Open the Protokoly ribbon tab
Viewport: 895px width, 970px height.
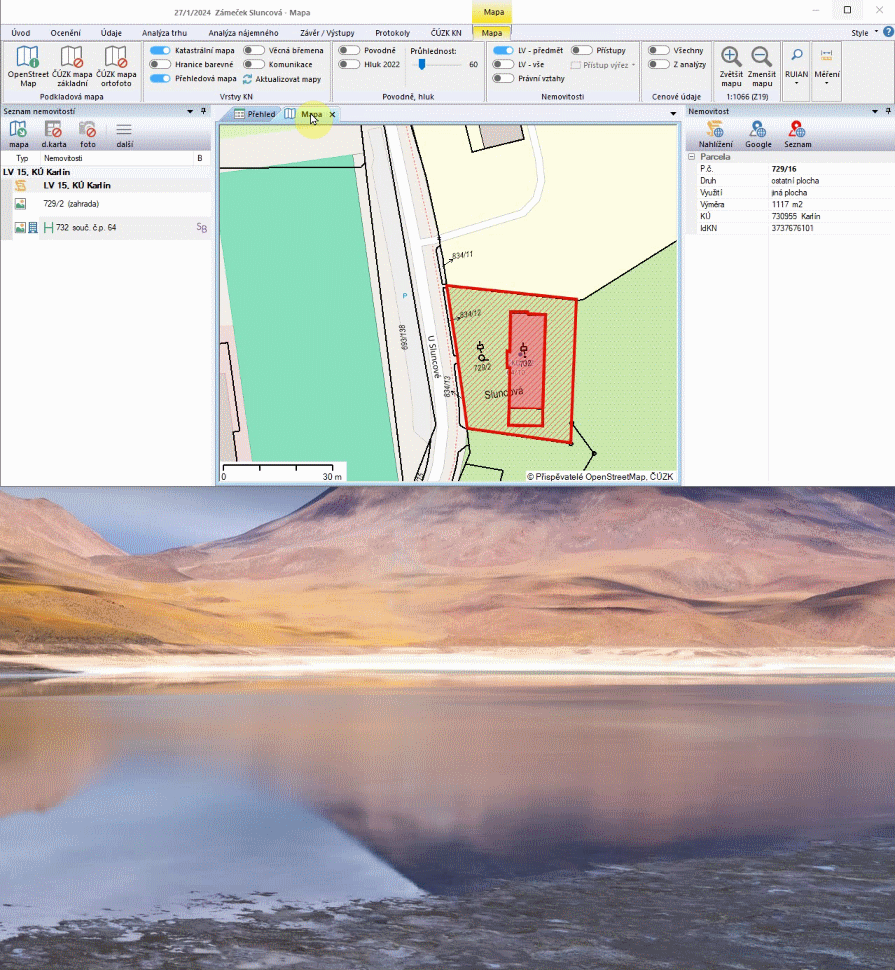[x=393, y=33]
